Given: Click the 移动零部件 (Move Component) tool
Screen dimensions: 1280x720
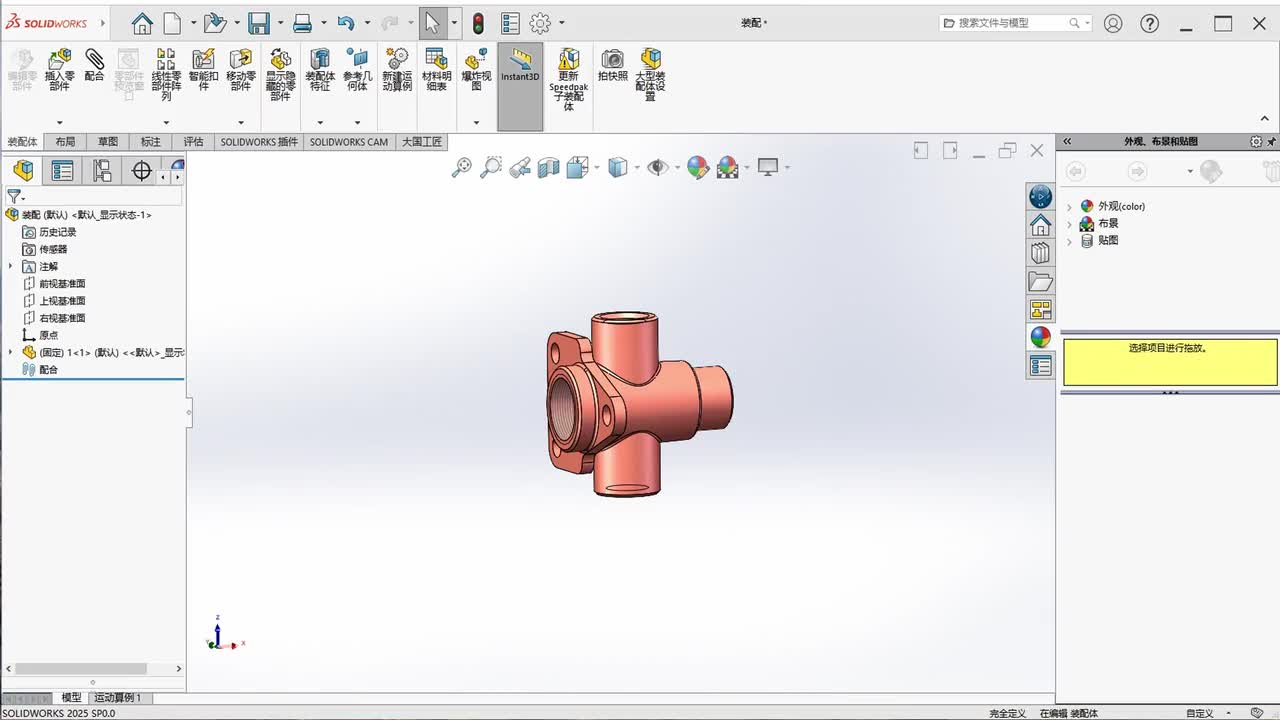Looking at the screenshot, I should click(x=241, y=70).
